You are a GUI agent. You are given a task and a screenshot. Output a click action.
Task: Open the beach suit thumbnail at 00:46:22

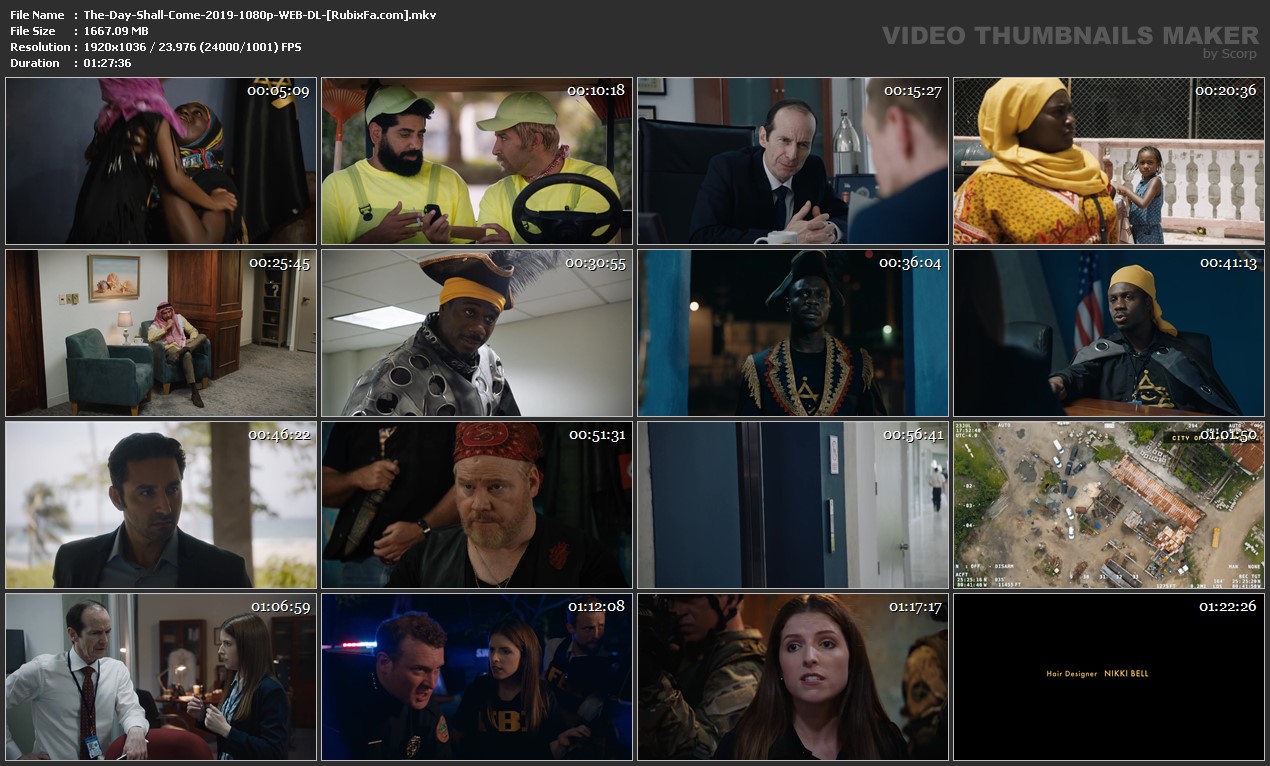(x=161, y=505)
